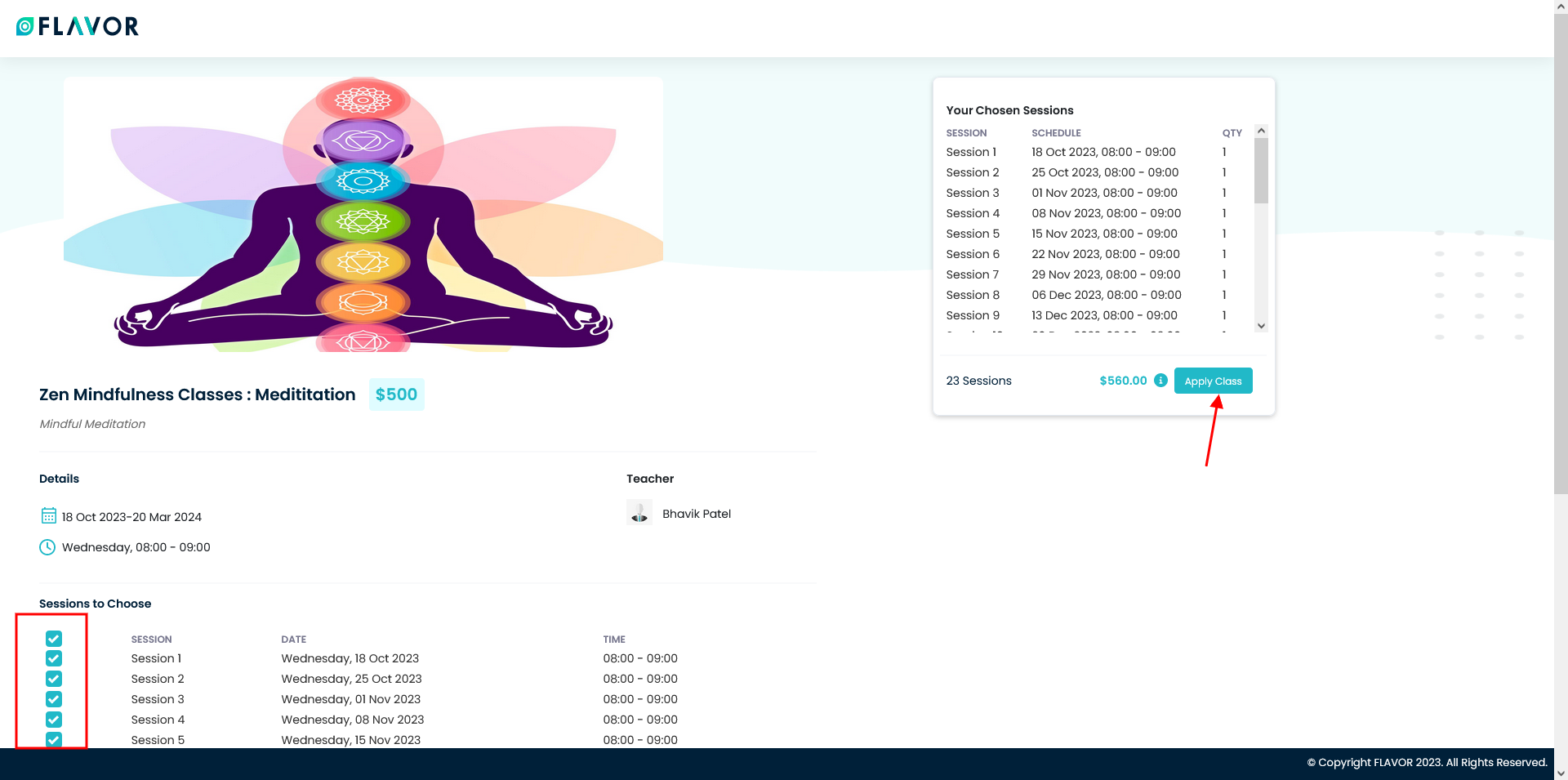The image size is (1568, 780).
Task: Click the copyright FLAVOR 2023 footer text
Action: [1427, 762]
